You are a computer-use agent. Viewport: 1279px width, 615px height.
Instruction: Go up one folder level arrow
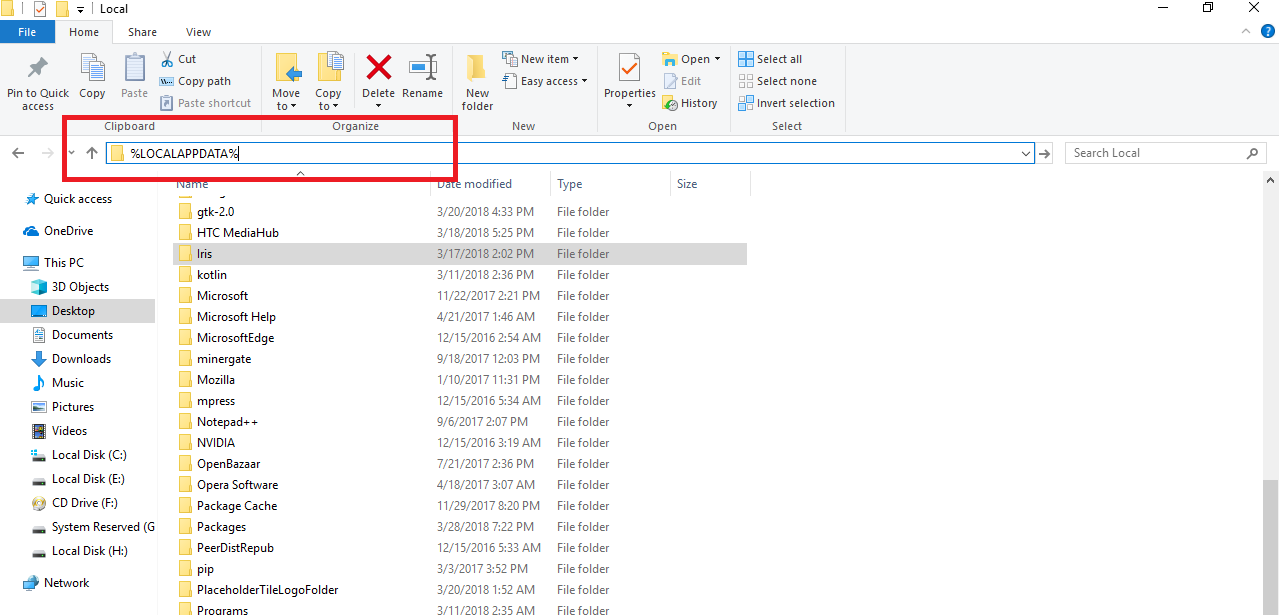92,153
